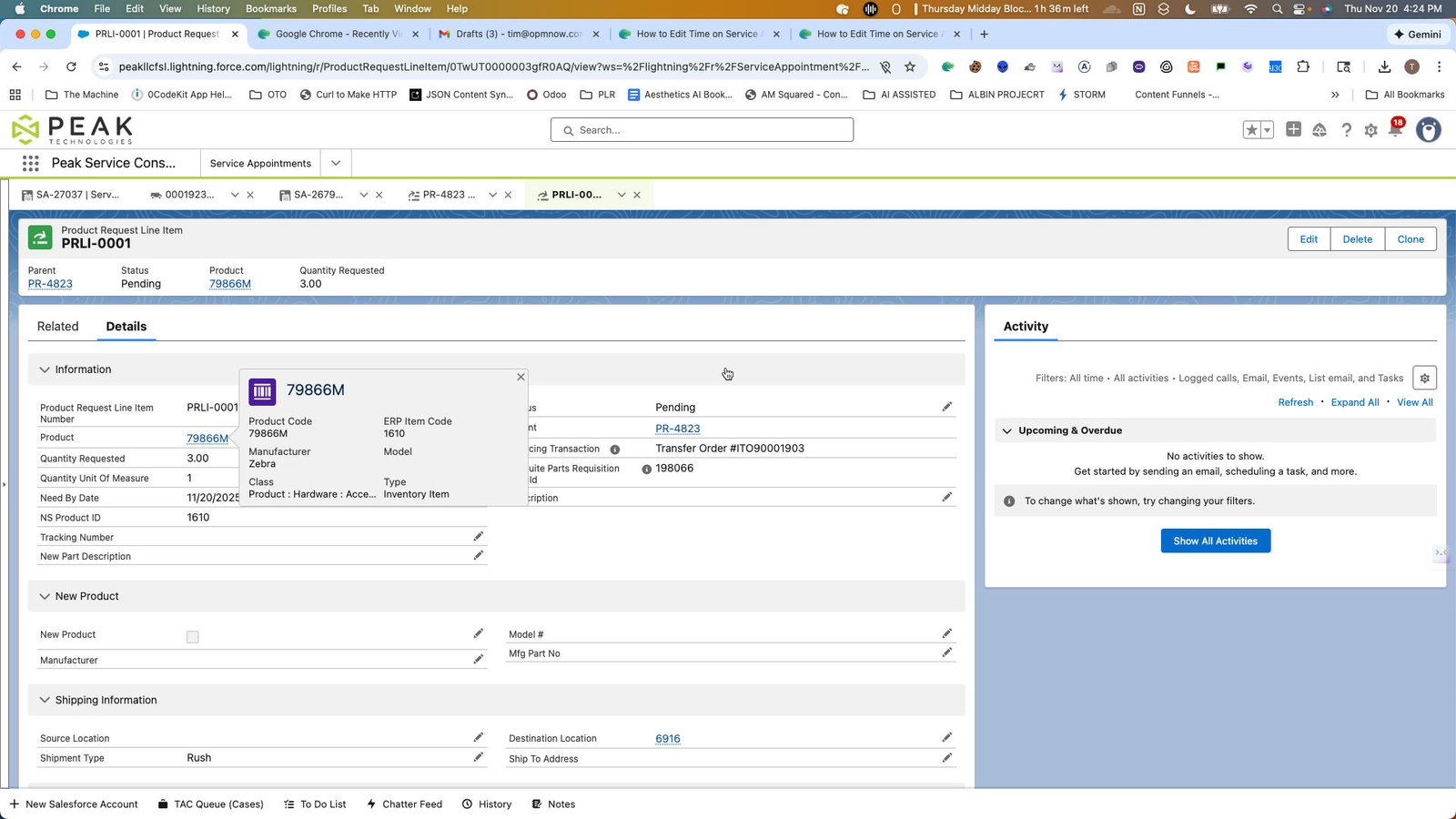Open the notifications bell
1456x819 pixels.
coord(1395,130)
